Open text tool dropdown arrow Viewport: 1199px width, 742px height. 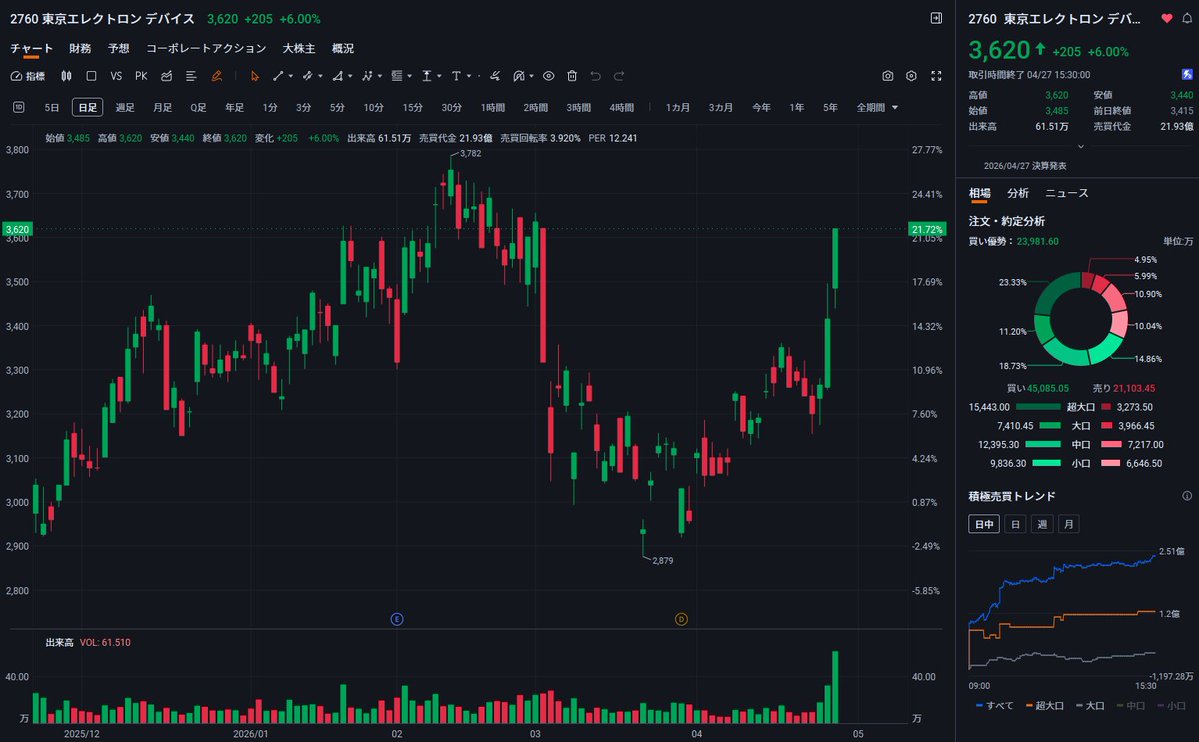coord(469,76)
